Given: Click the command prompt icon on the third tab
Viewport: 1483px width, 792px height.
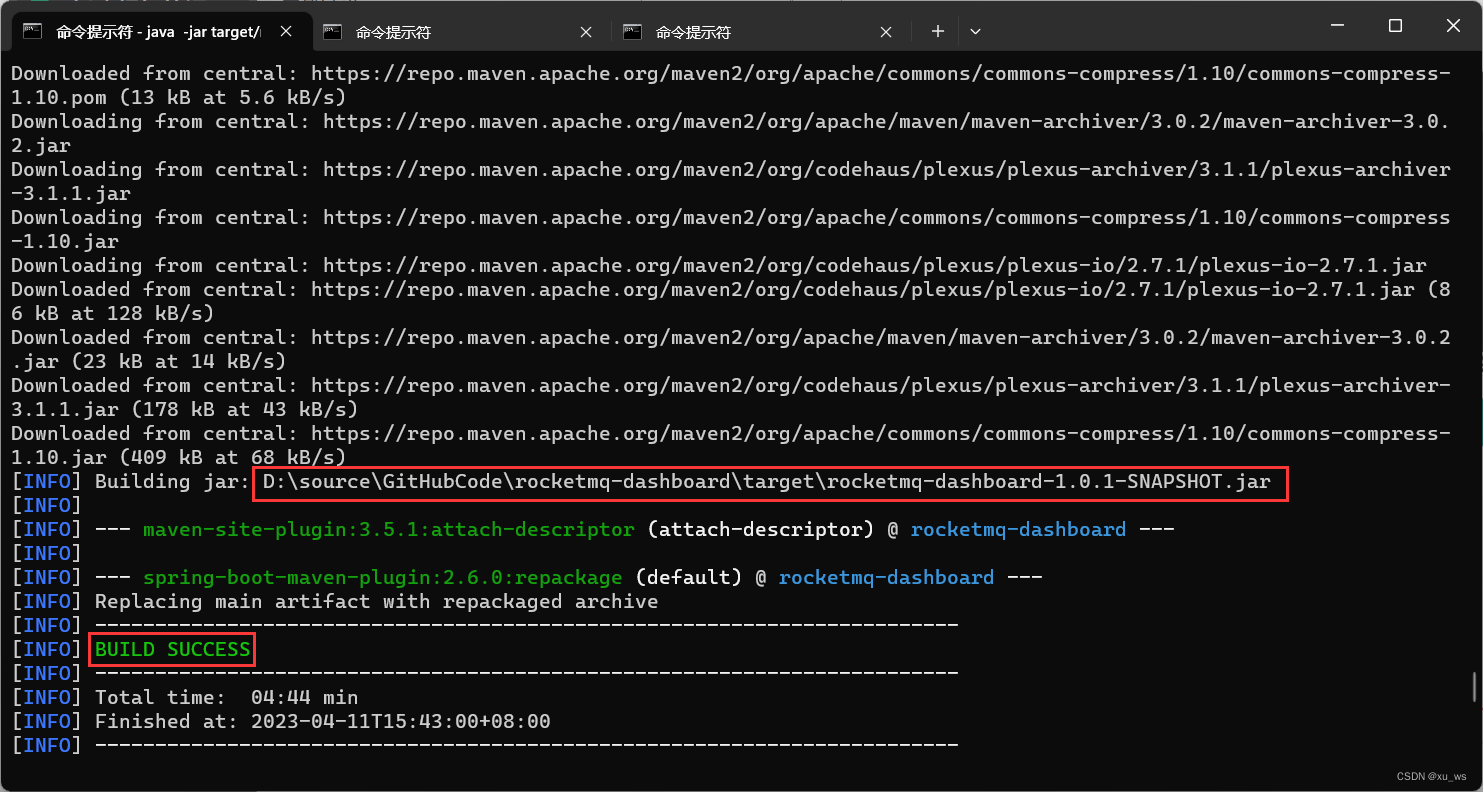Looking at the screenshot, I should coord(632,32).
